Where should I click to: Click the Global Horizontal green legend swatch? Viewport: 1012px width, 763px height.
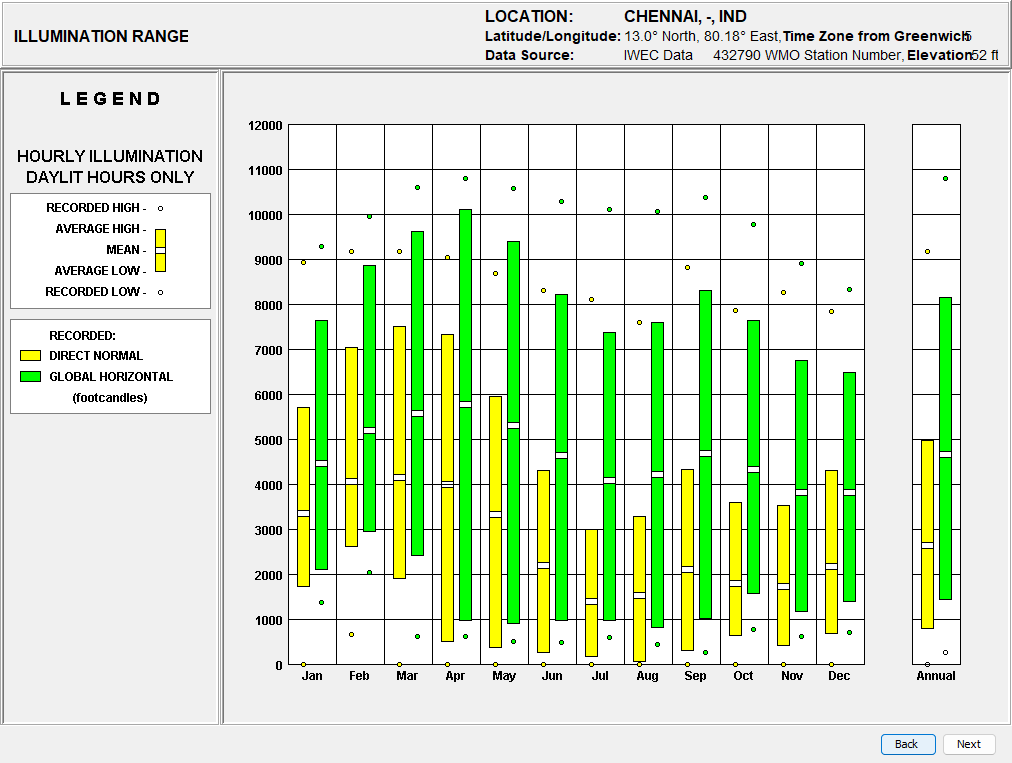pos(30,376)
